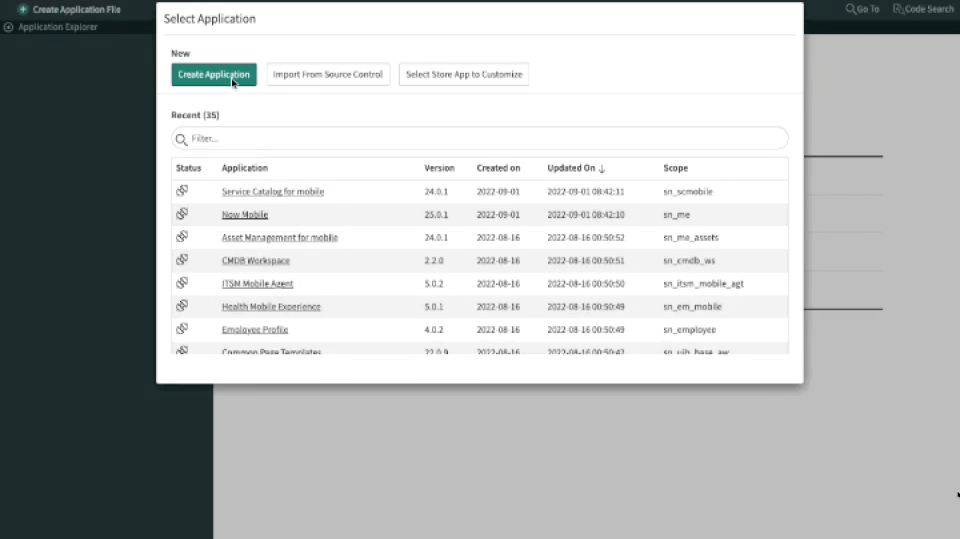Click version 25.0.1 of Now Mobile

436,214
